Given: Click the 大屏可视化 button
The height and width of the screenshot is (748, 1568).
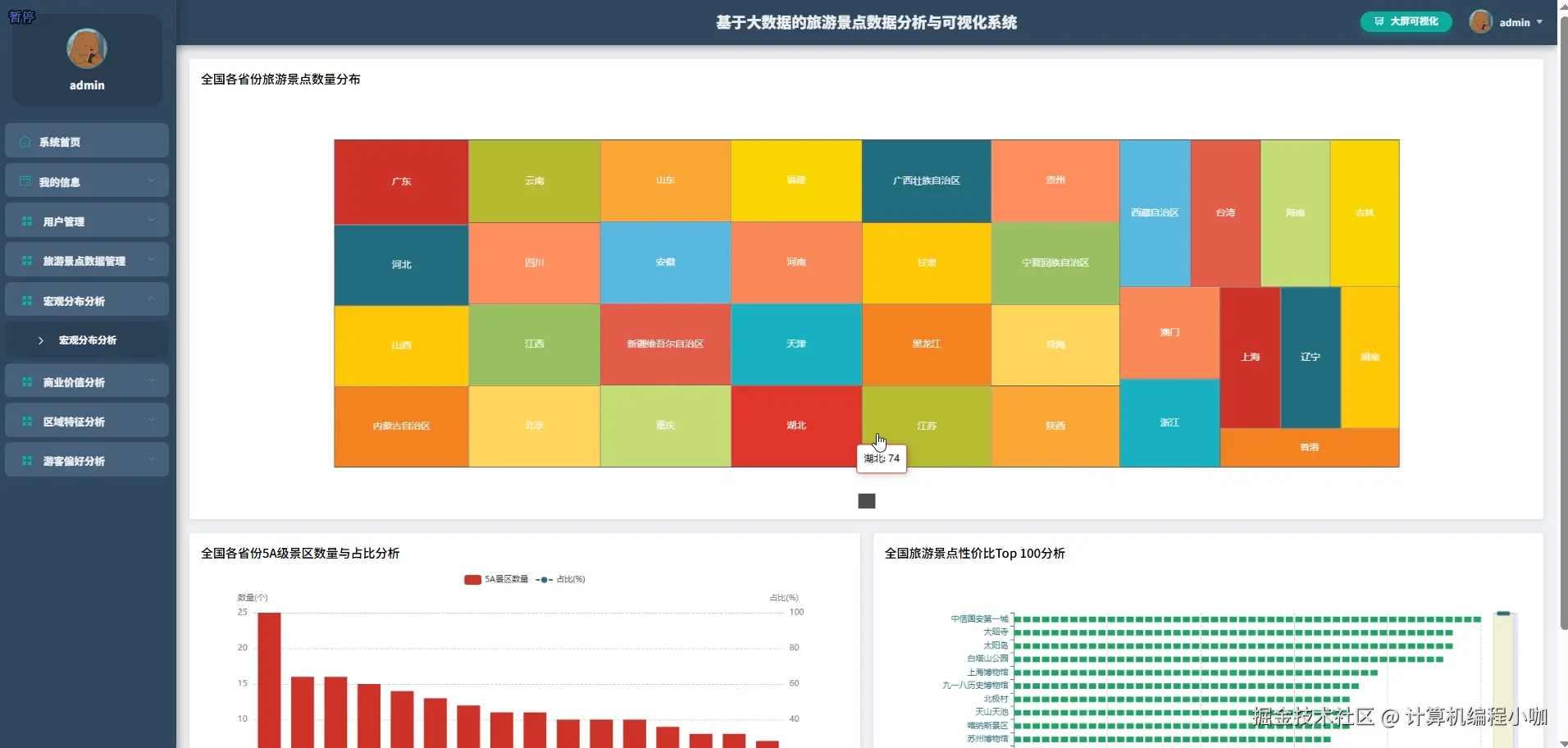Looking at the screenshot, I should pyautogui.click(x=1406, y=21).
